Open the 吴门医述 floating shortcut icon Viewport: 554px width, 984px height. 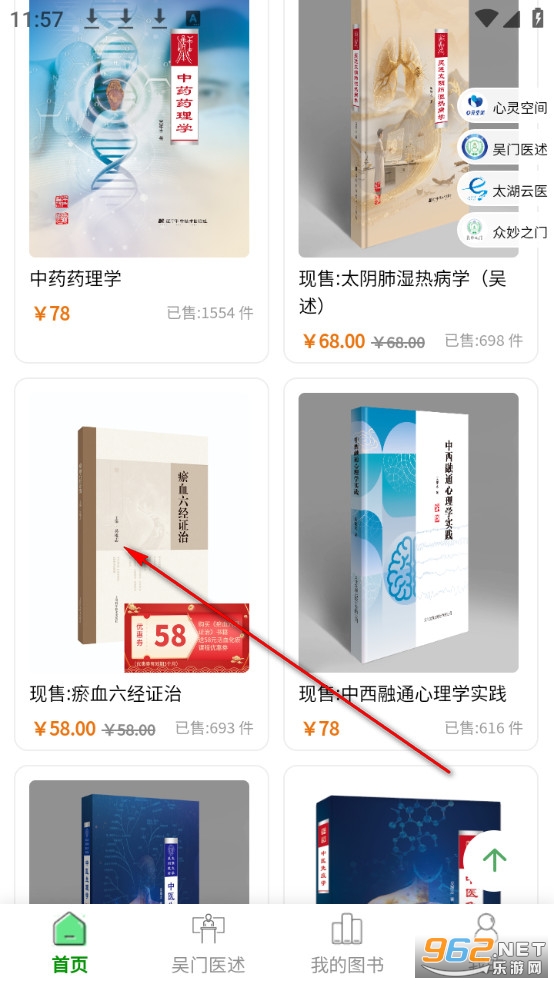pos(474,149)
